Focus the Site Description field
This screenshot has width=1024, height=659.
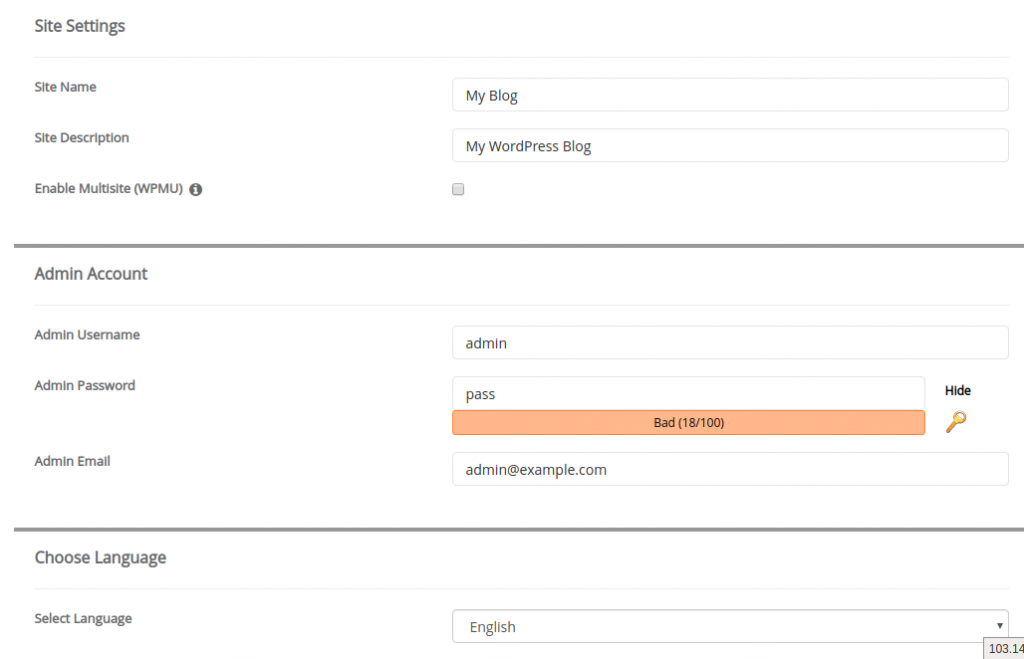click(x=730, y=145)
